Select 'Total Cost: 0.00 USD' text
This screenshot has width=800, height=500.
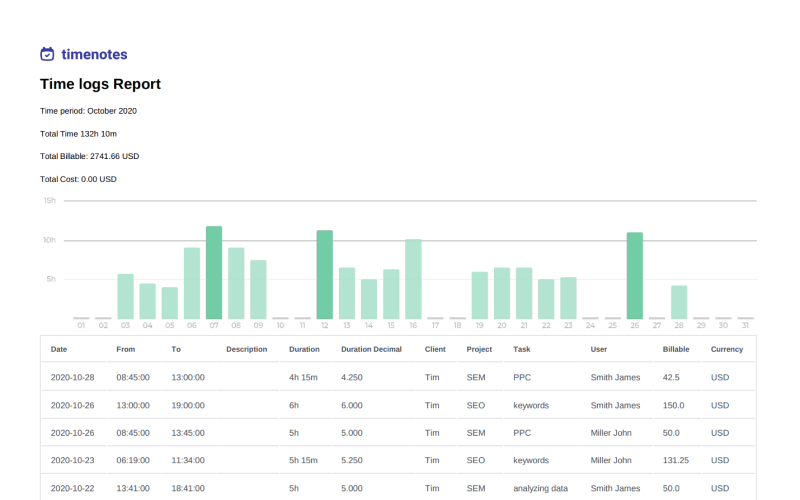[79, 179]
